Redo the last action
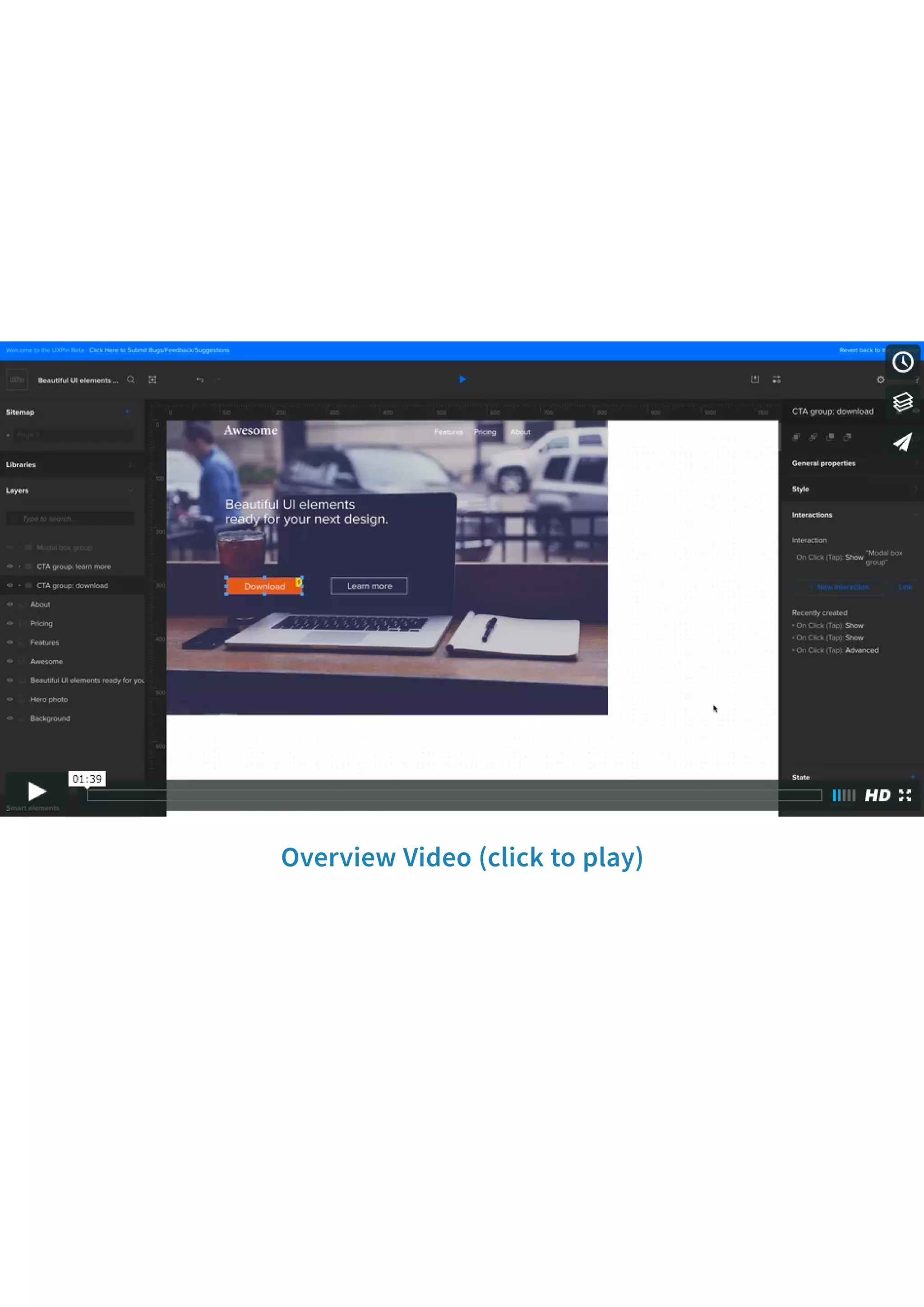Viewport: 924px width, 1307px height. [217, 380]
